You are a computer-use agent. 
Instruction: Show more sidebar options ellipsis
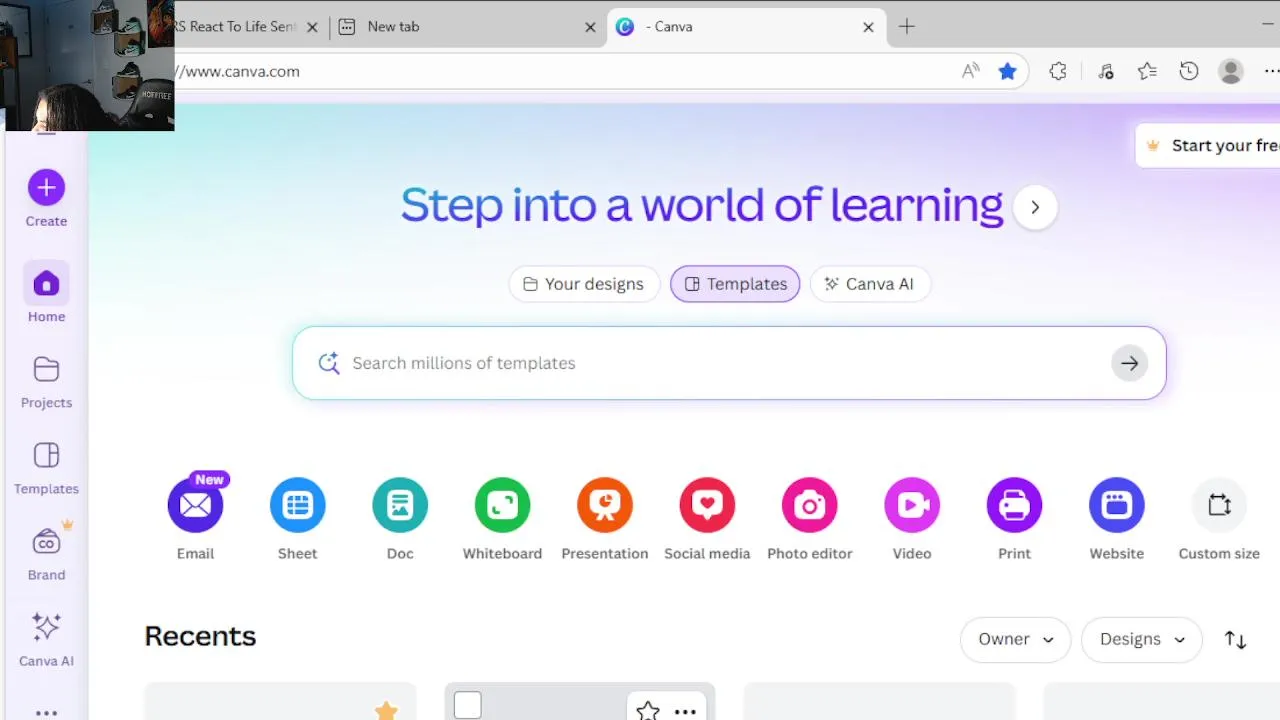tap(46, 713)
